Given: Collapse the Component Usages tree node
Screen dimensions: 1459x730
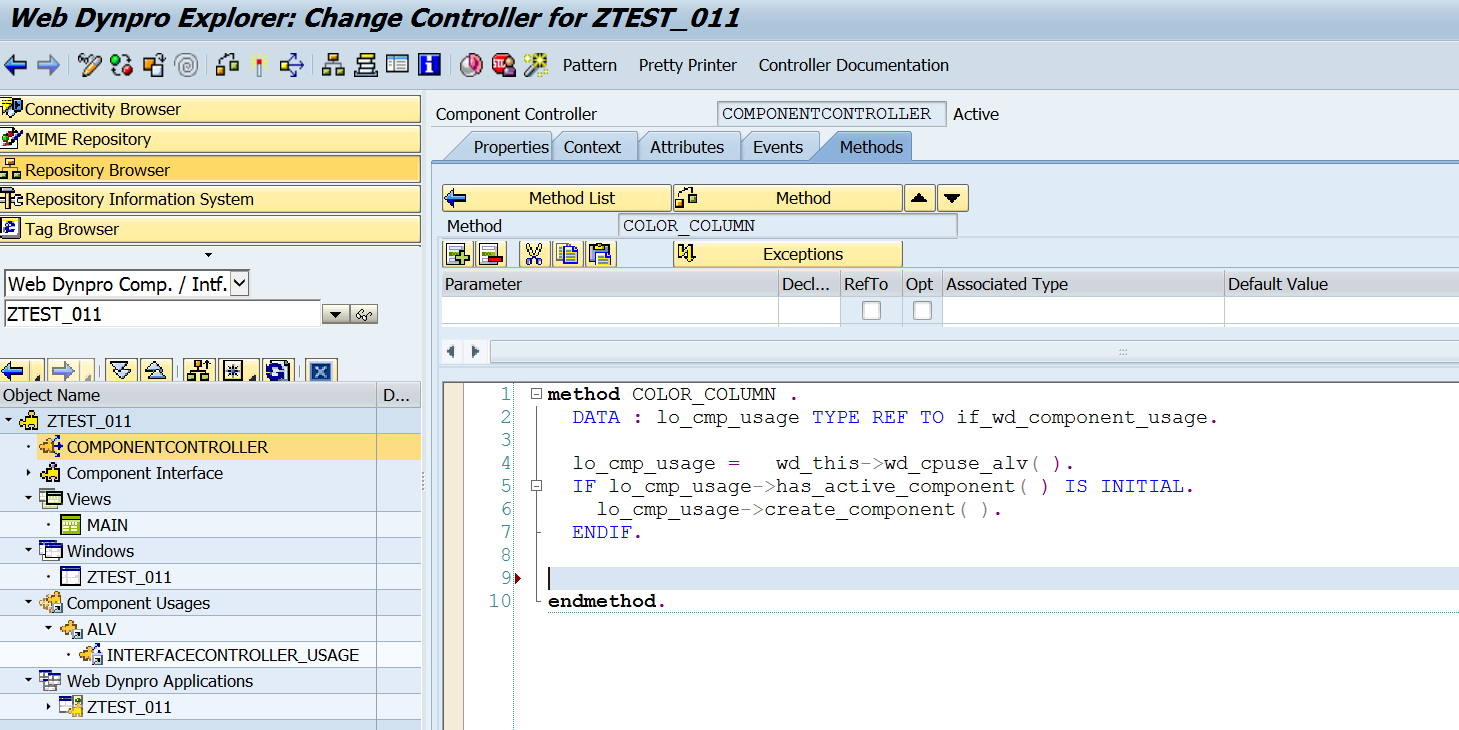Looking at the screenshot, I should 29,603.
